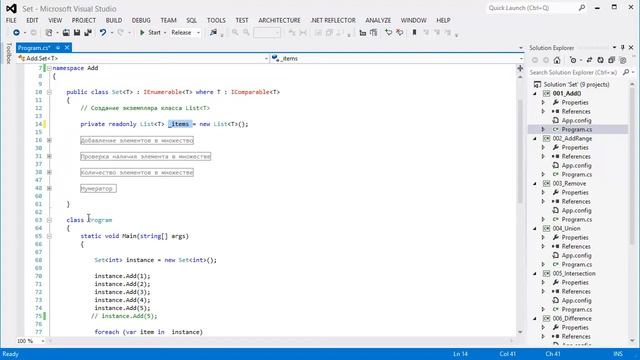Click the Toggle Bookmark toolbar icon
The width and height of the screenshot is (640, 360).
[x=414, y=33]
